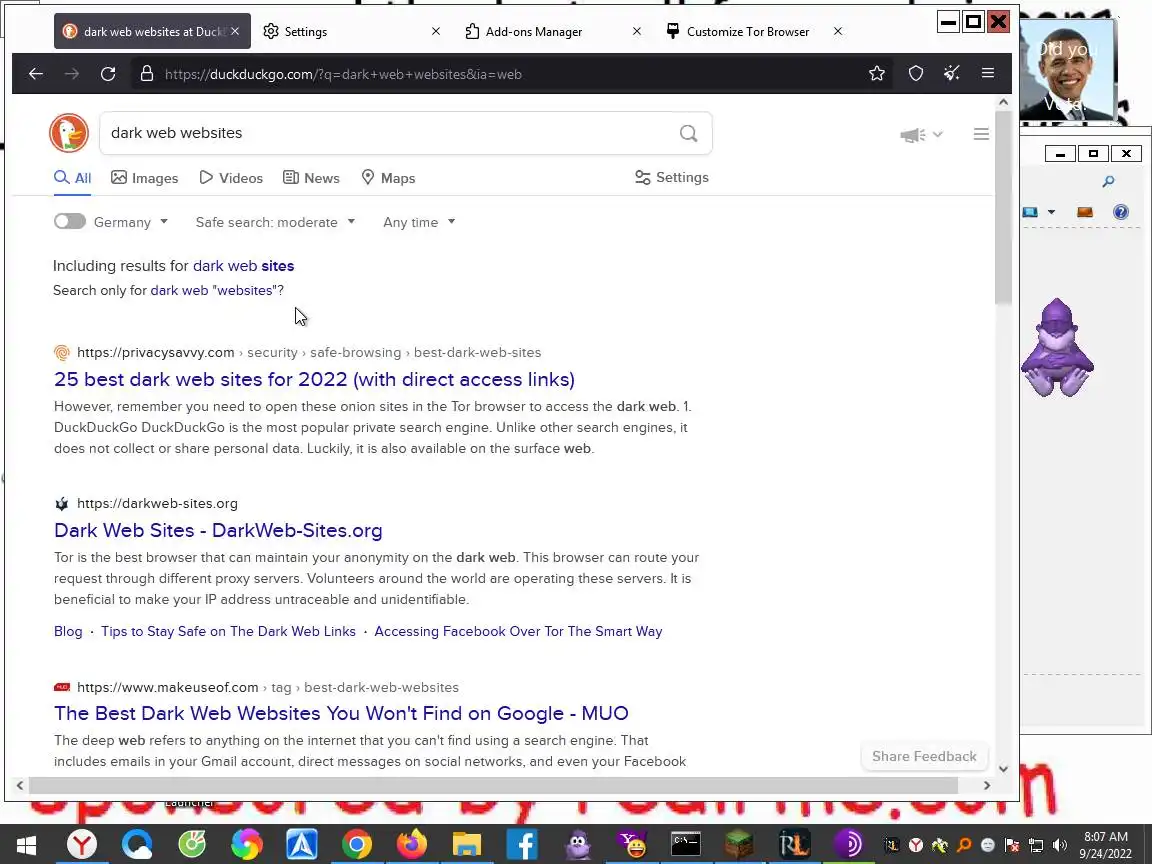Click the orange folder icon in background window

(x=1084, y=212)
